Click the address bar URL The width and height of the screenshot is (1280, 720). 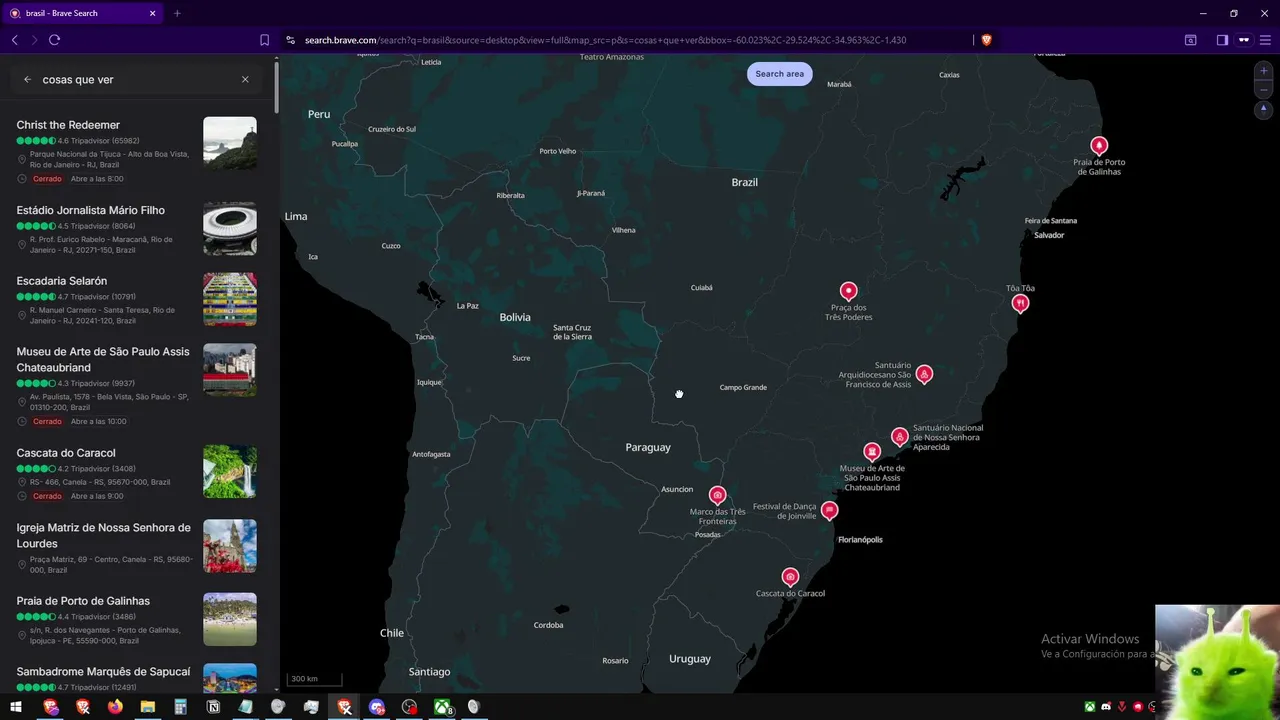click(605, 40)
